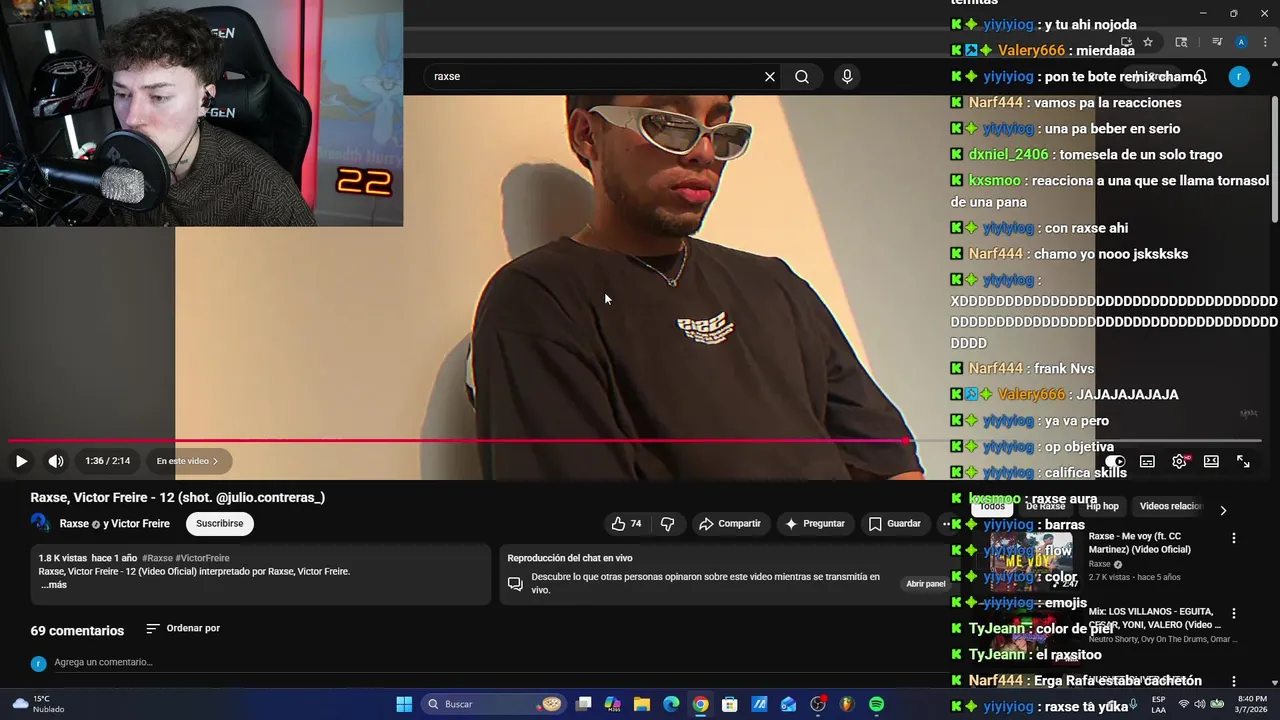Open Microsoft Edge from the taskbar
Image resolution: width=1280 pixels, height=720 pixels.
[671, 704]
